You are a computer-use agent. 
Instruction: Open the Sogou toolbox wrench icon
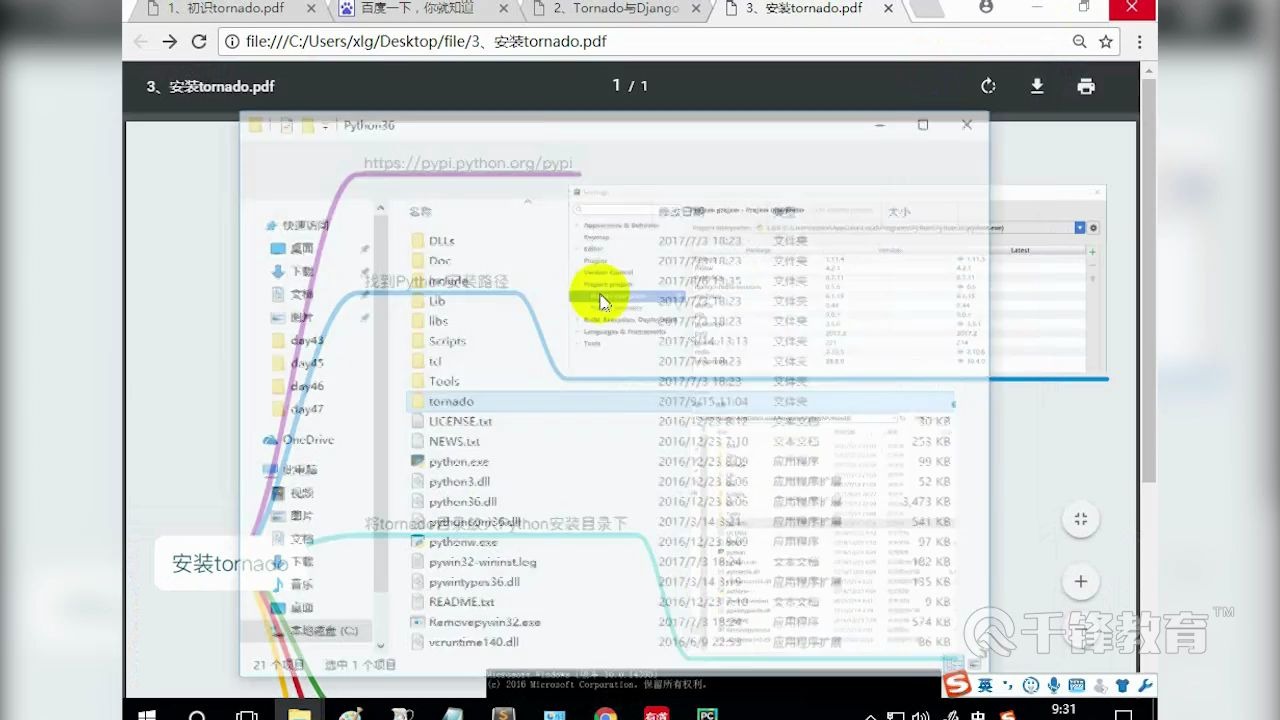point(1145,686)
